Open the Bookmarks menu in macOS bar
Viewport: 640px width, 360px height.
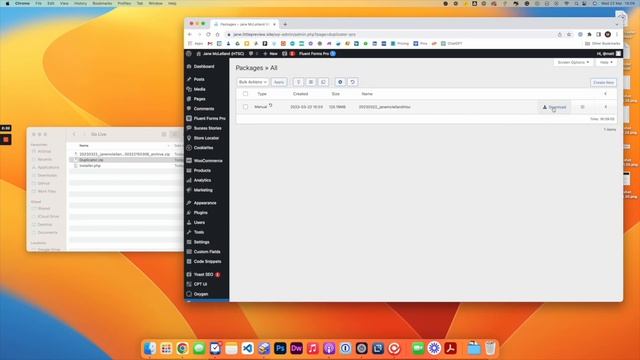click(102, 3)
